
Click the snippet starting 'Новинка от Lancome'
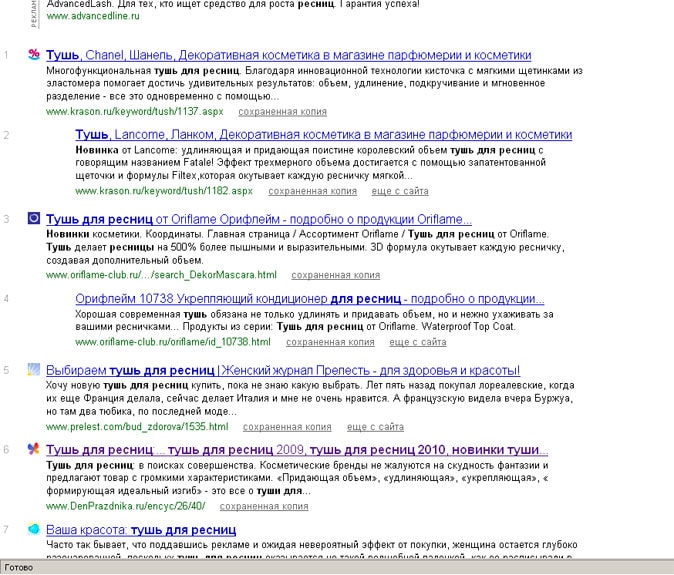pos(311,163)
